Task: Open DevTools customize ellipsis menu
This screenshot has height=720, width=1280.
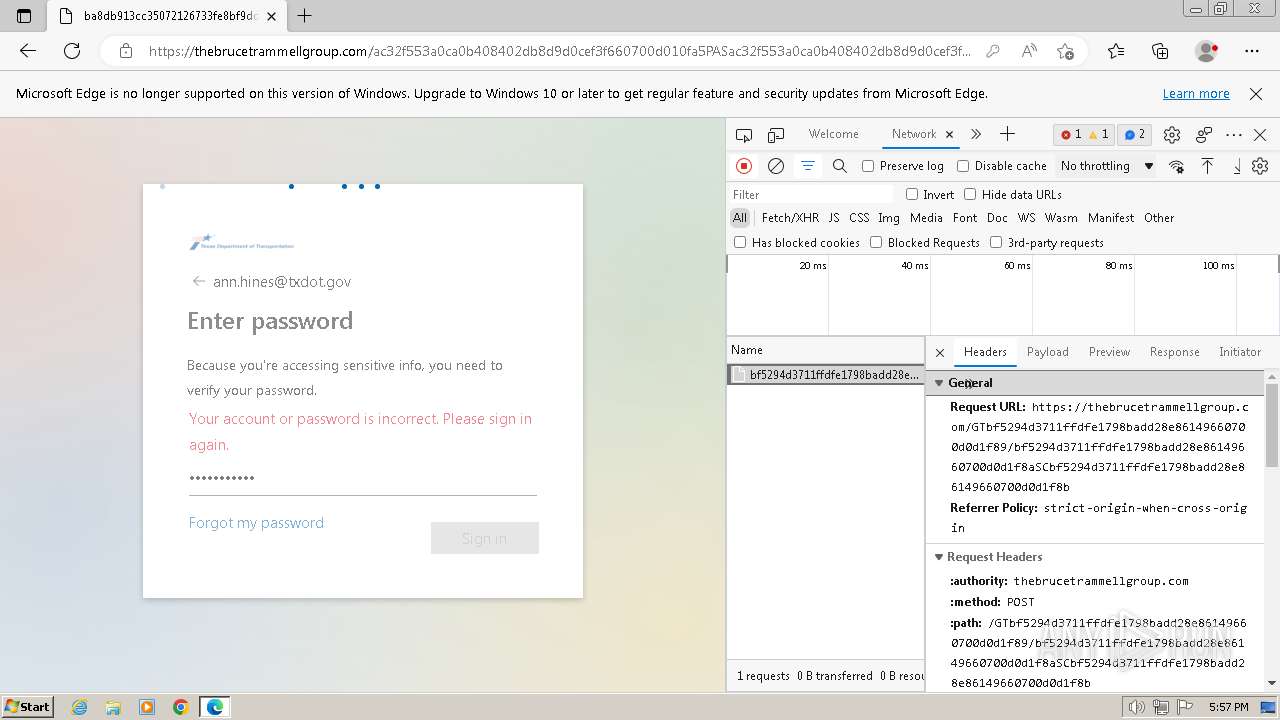Action: point(1234,134)
